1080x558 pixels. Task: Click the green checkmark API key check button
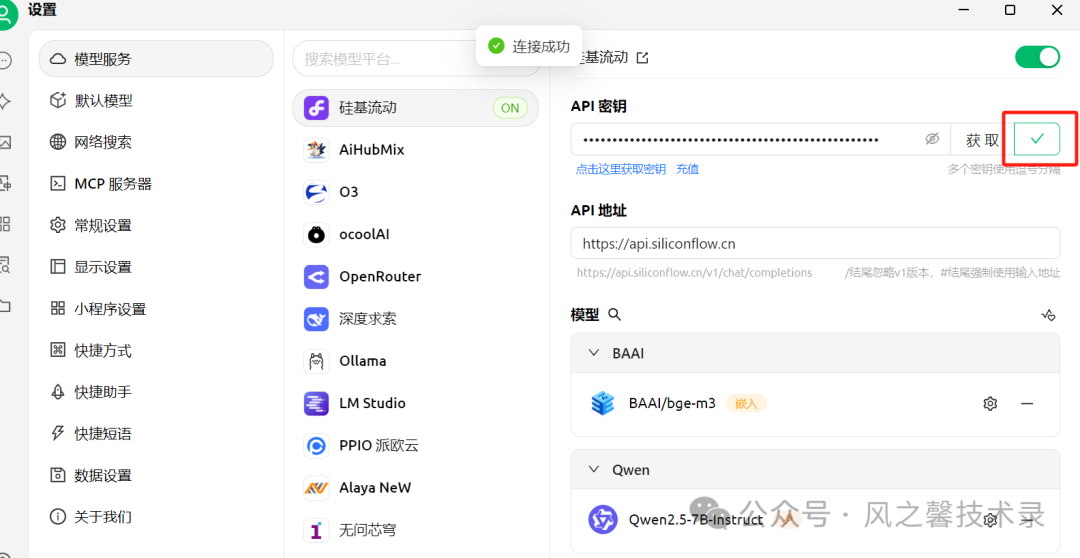click(1037, 139)
